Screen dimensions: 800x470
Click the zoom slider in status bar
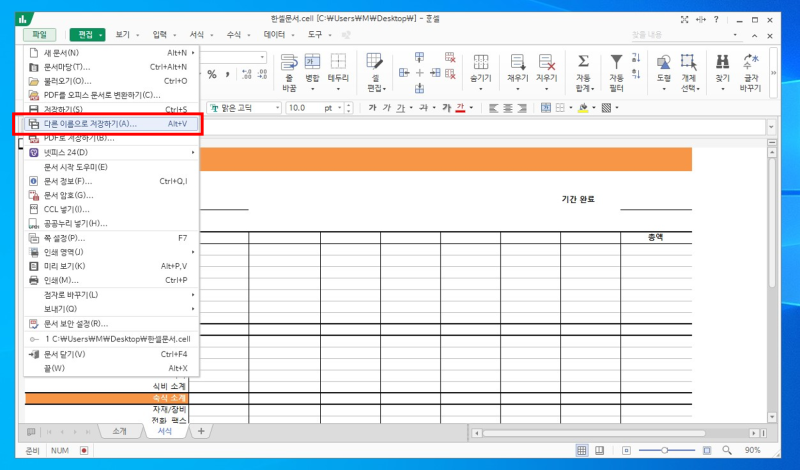(x=667, y=450)
